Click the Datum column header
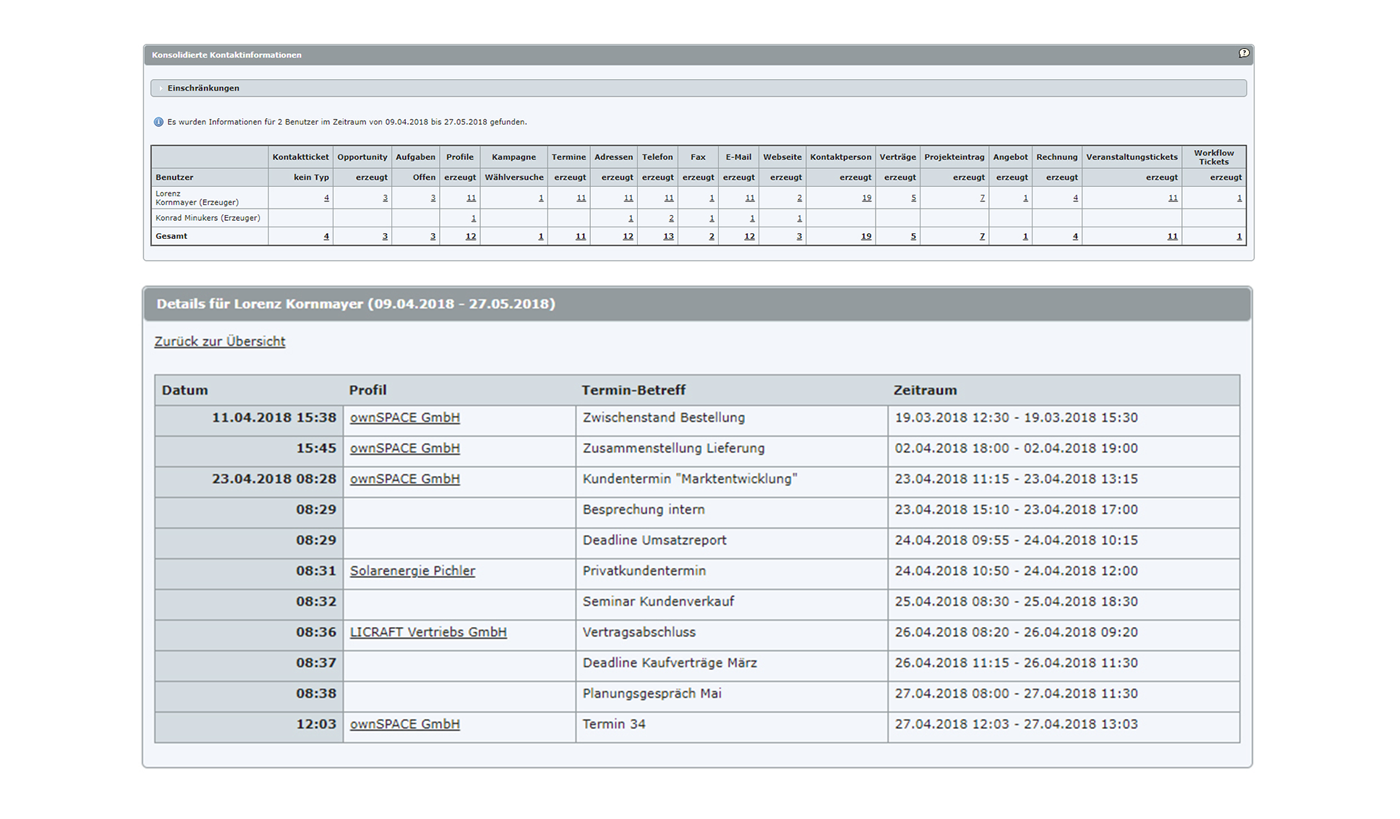Viewport: 1400px width, 819px height. coord(185,390)
